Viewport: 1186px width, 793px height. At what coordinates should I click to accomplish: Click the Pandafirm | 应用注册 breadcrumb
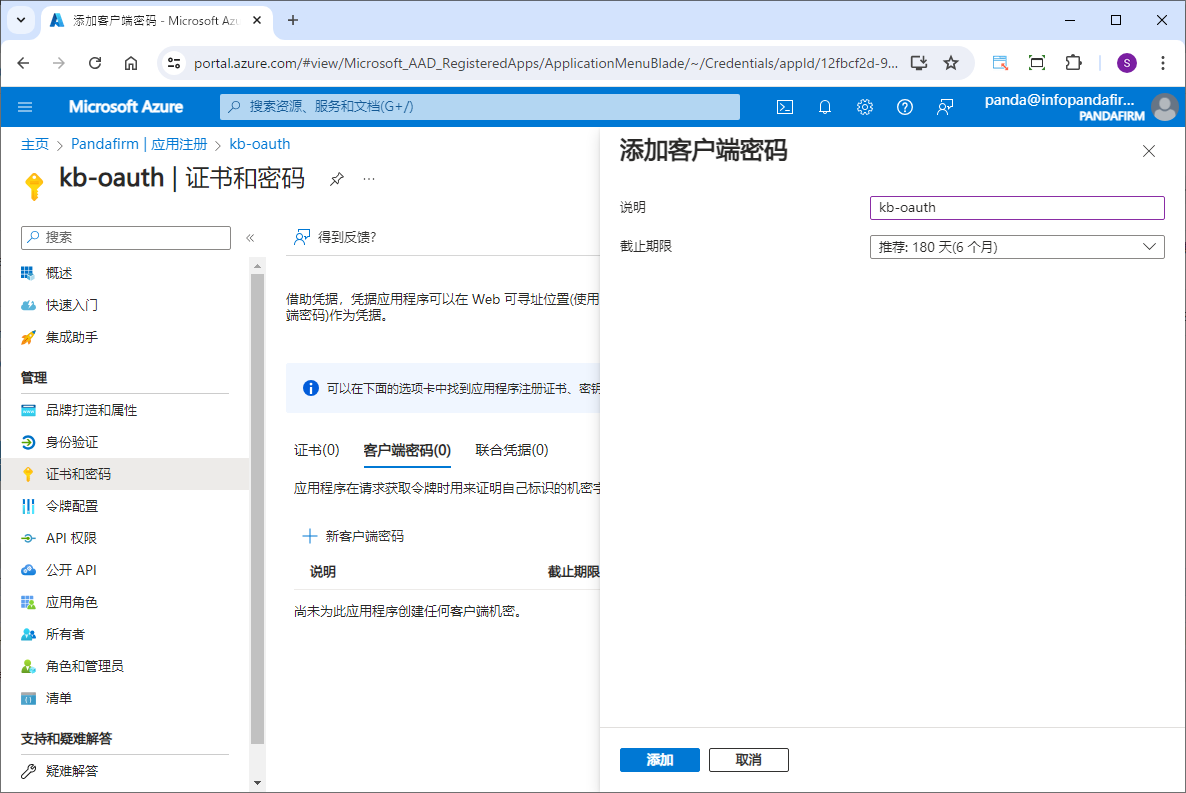[139, 144]
